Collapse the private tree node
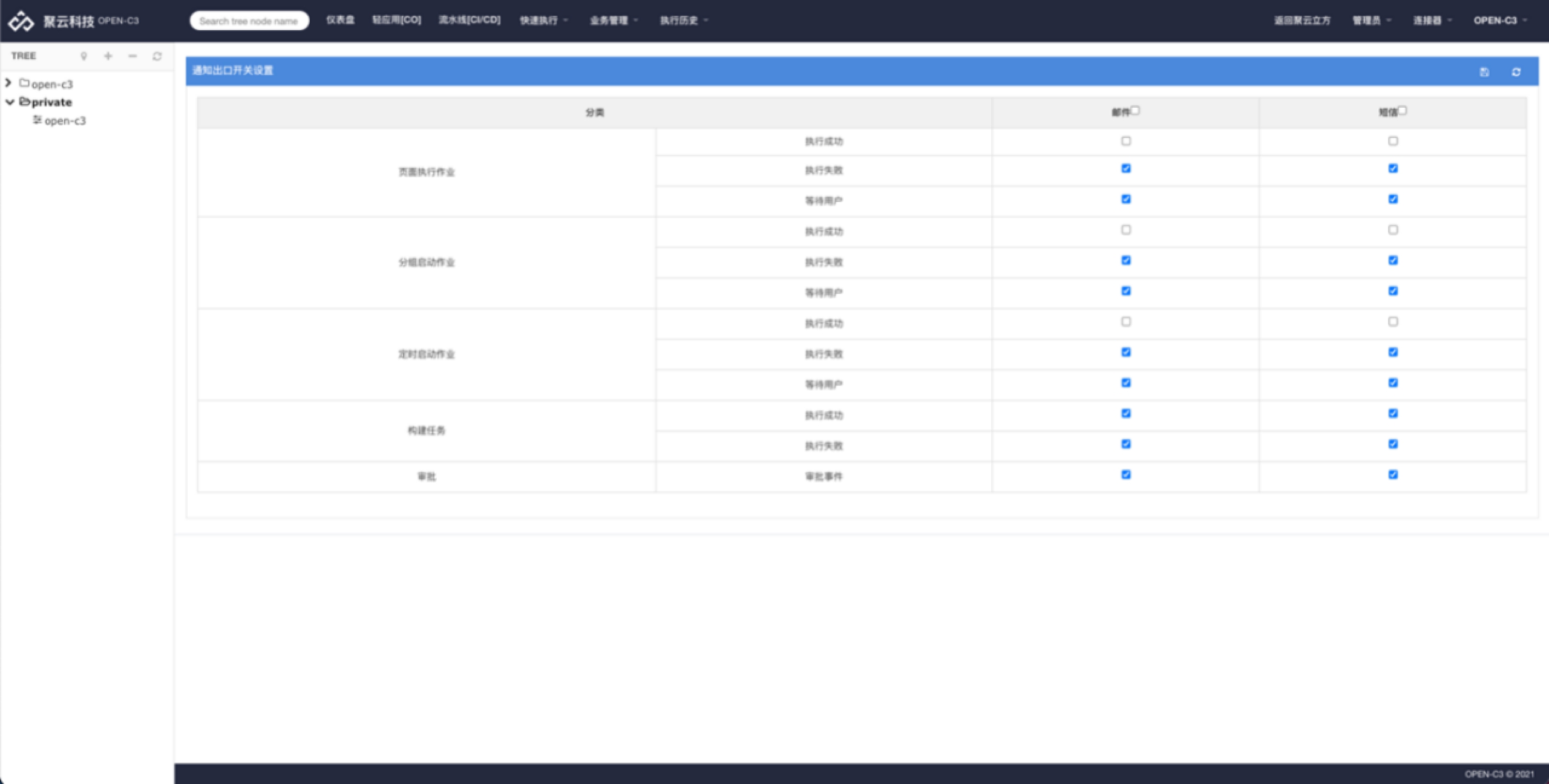Viewport: 1549px width, 784px height. [10, 102]
